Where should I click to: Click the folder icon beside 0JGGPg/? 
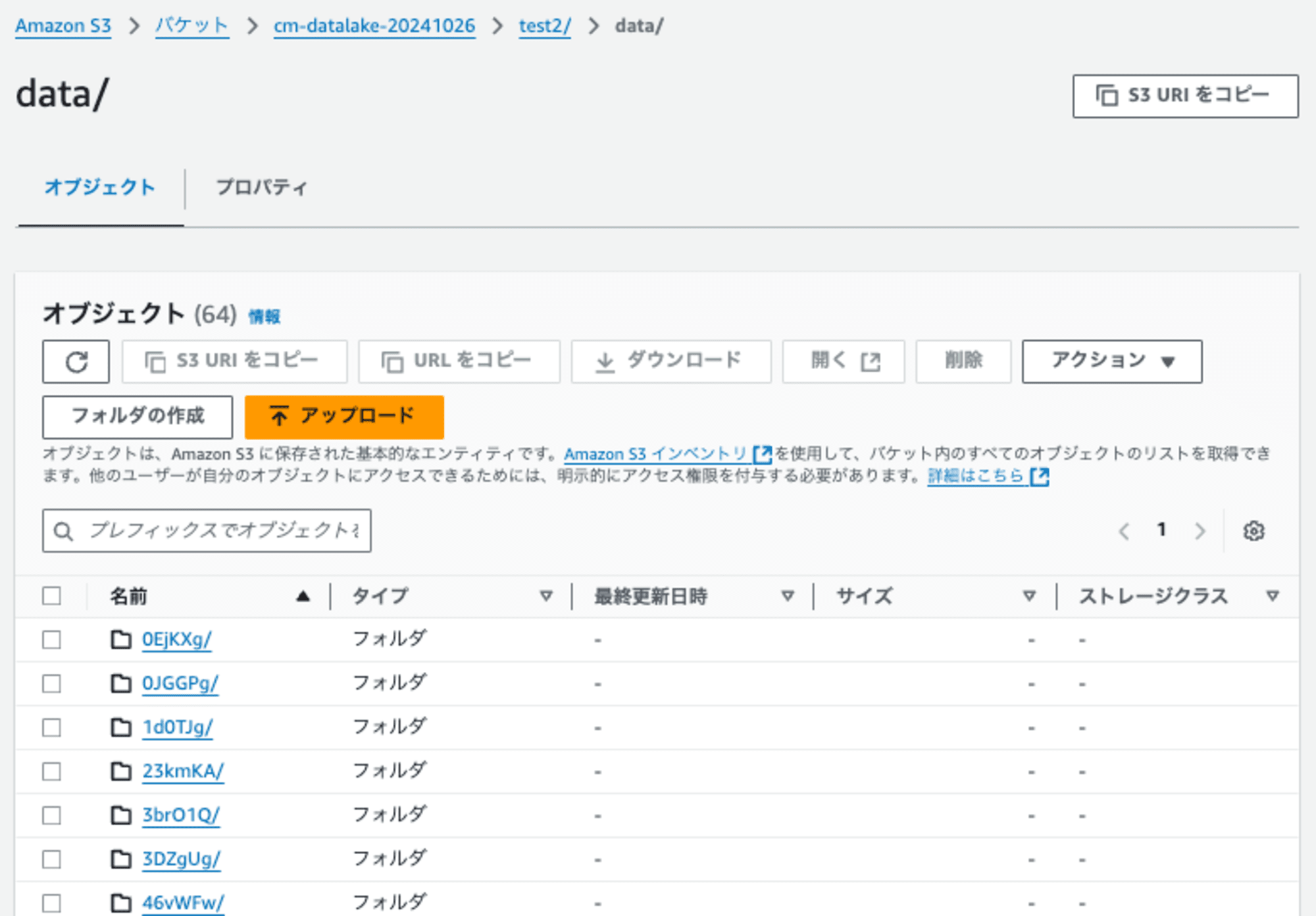(120, 684)
